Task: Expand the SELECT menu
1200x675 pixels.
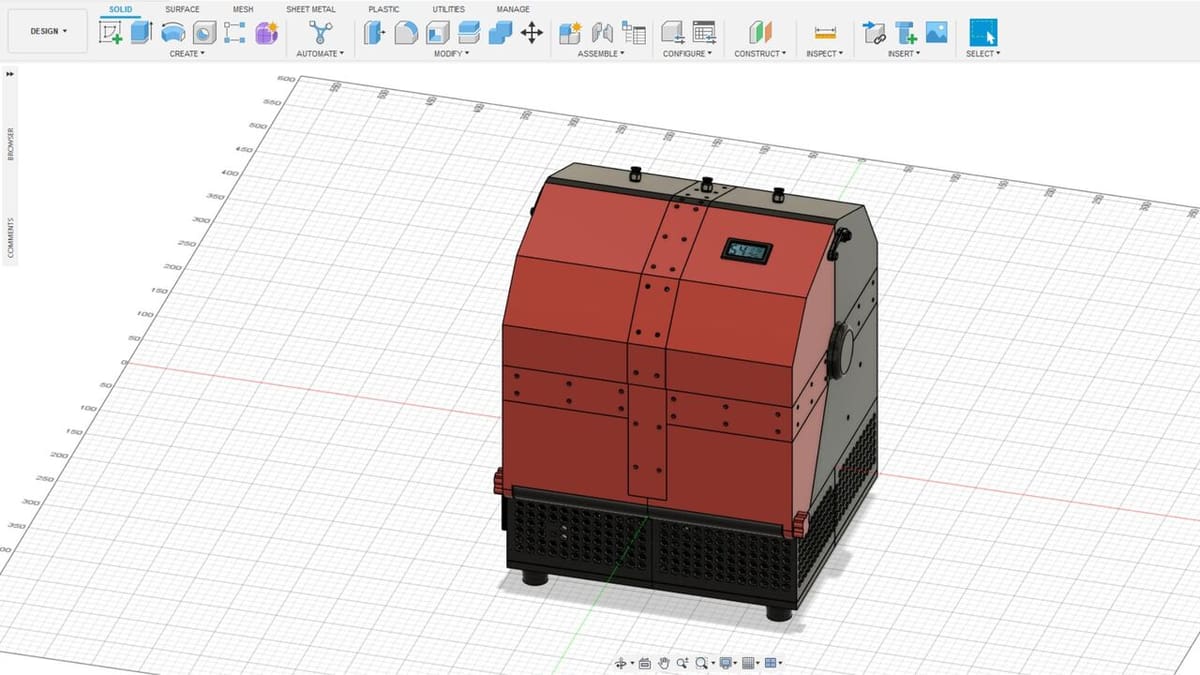Action: [x=983, y=54]
